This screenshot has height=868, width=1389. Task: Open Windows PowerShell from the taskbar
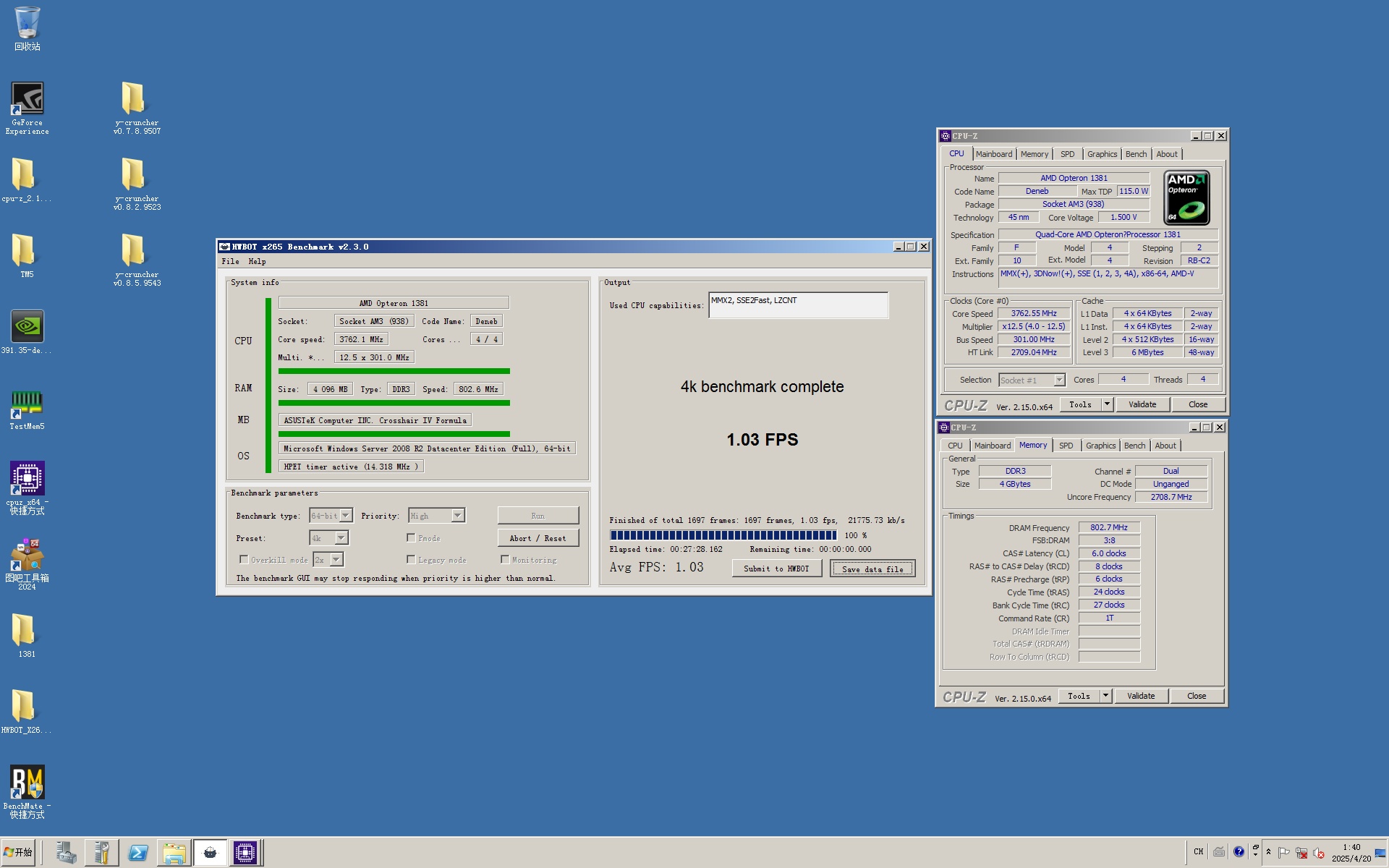click(137, 853)
